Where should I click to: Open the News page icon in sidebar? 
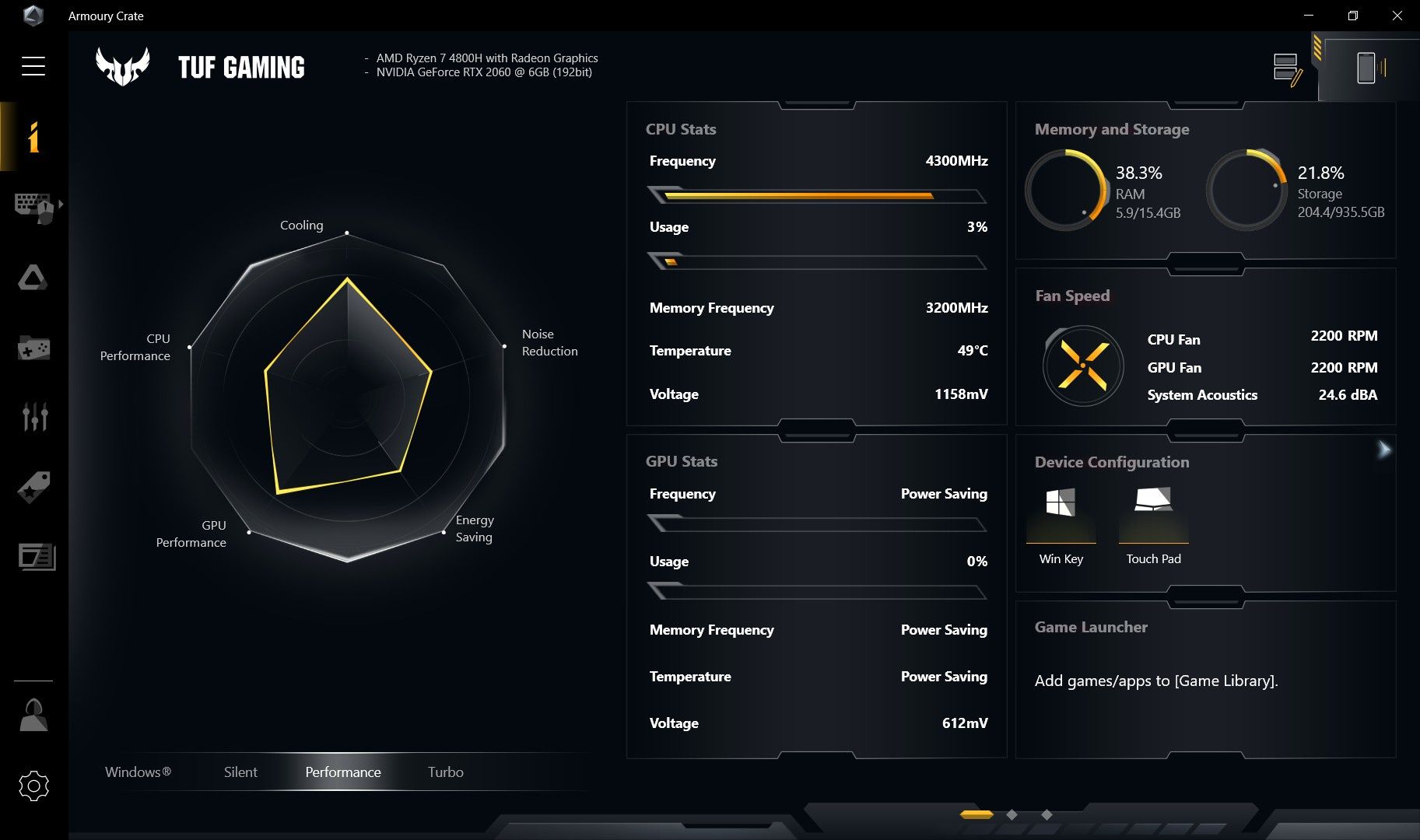point(37,557)
